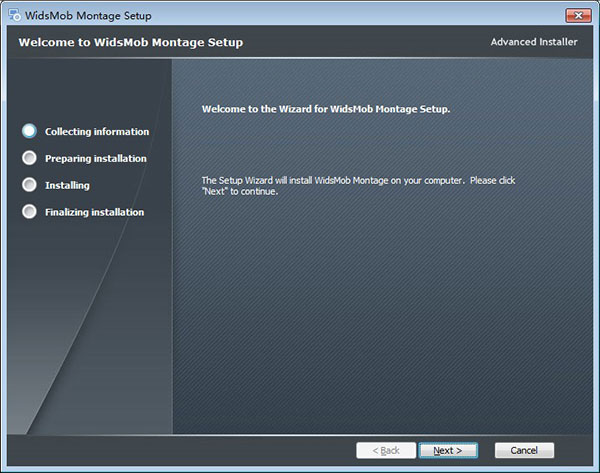Select the Finalizing installation step indicator
This screenshot has height=473, width=600.
(x=29, y=211)
